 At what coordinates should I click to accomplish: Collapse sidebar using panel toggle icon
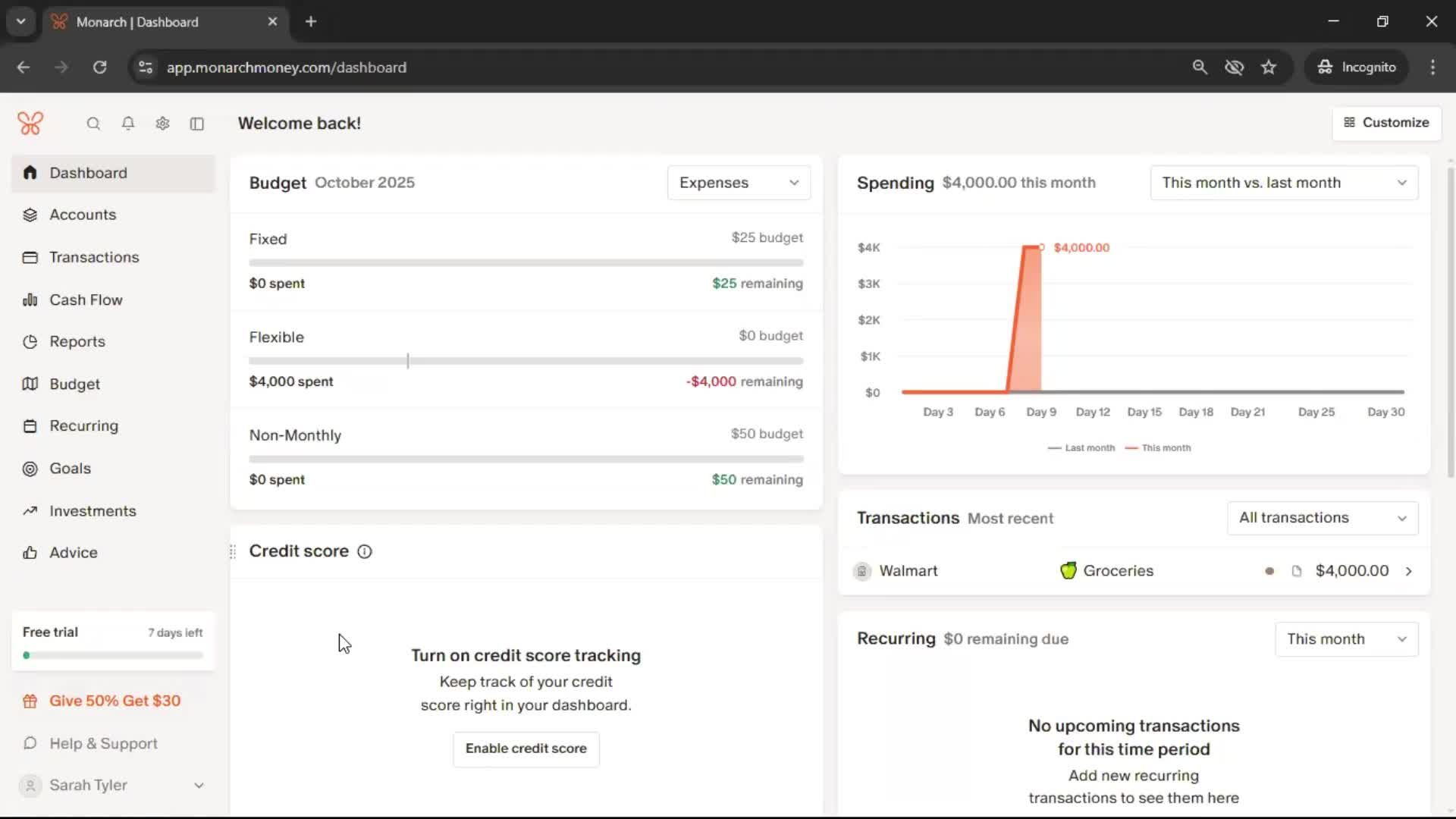pos(197,124)
